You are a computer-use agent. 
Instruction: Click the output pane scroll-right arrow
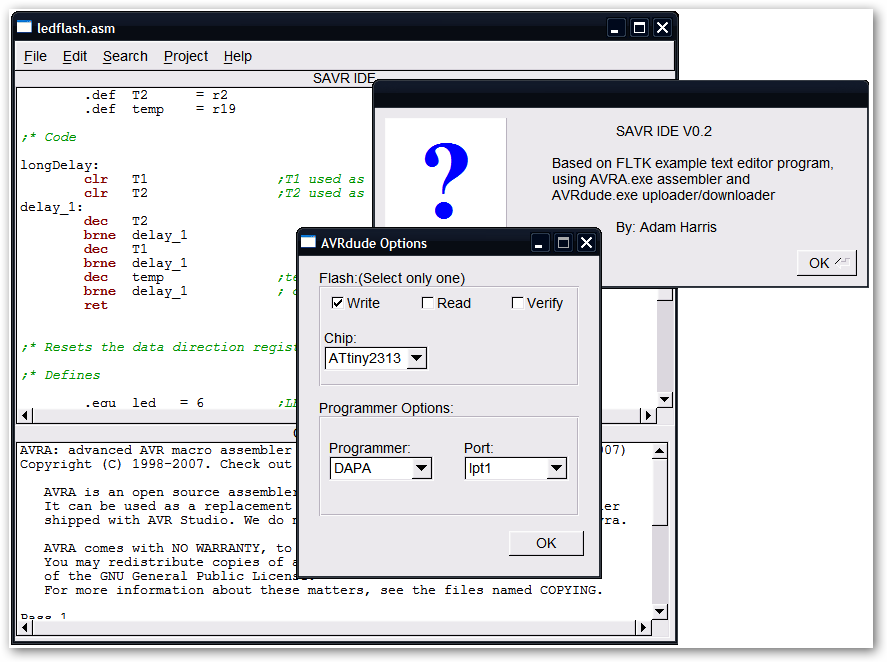click(x=643, y=627)
